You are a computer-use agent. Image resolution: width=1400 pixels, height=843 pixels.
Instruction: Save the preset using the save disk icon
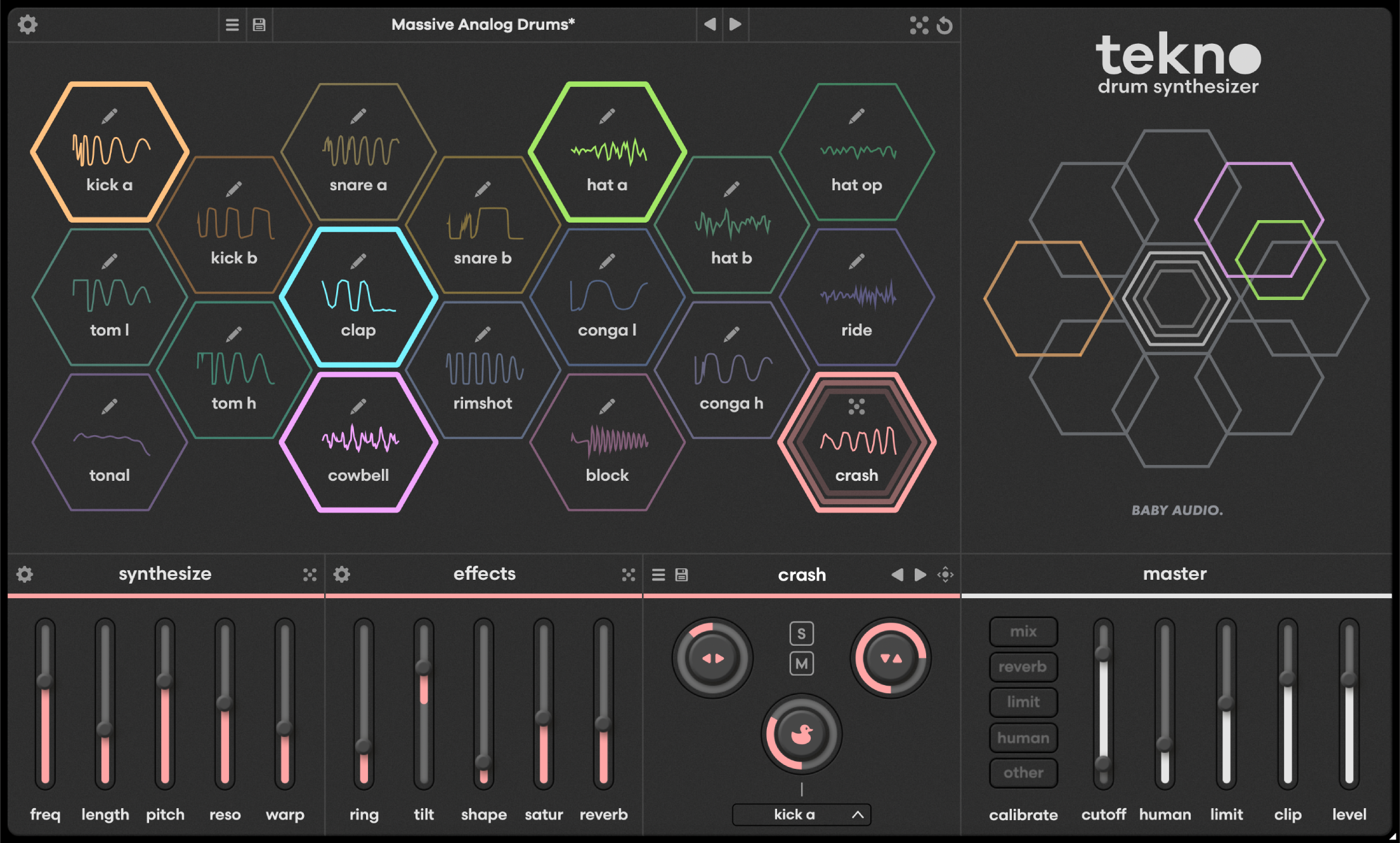click(259, 25)
